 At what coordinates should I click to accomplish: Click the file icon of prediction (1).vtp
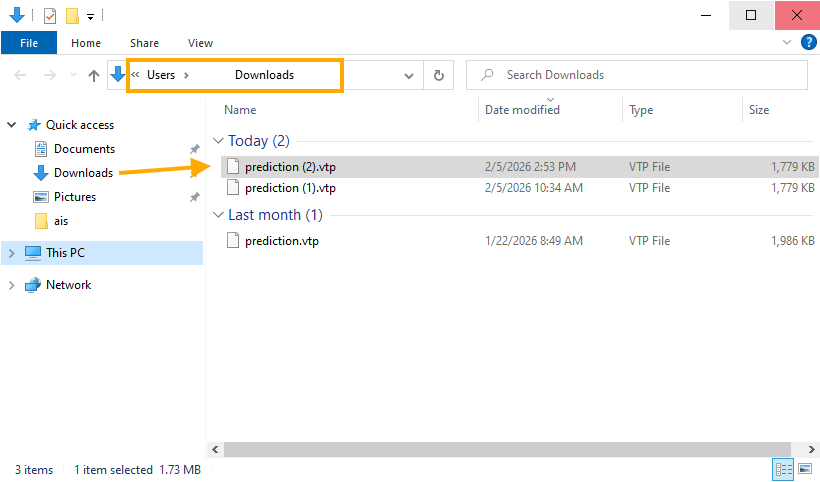tap(233, 188)
